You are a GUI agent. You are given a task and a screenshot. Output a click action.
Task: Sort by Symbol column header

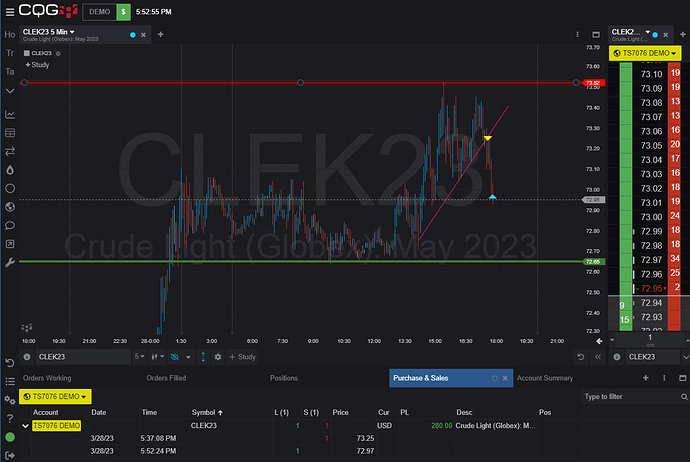[207, 412]
